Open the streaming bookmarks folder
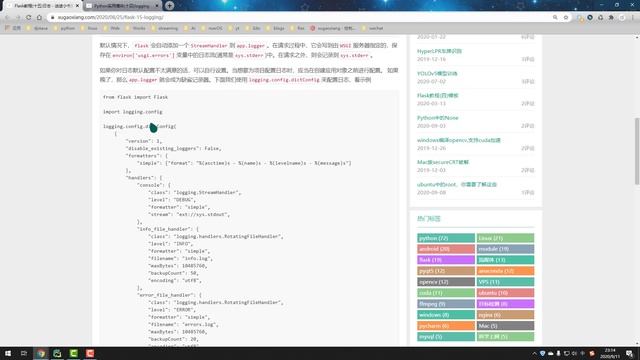 [164, 28]
